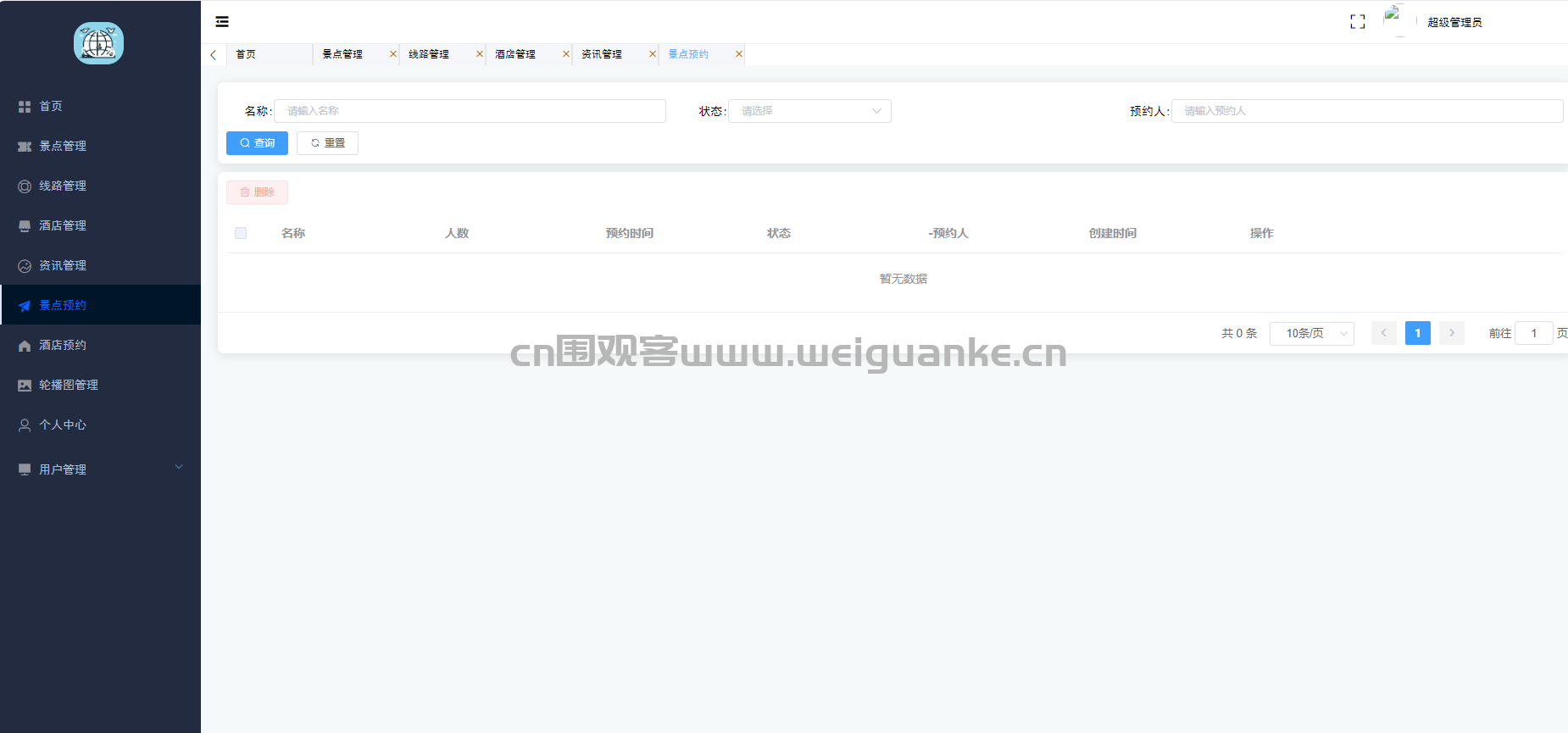Click the globe logo in sidebar
The image size is (1568, 733).
click(x=98, y=43)
